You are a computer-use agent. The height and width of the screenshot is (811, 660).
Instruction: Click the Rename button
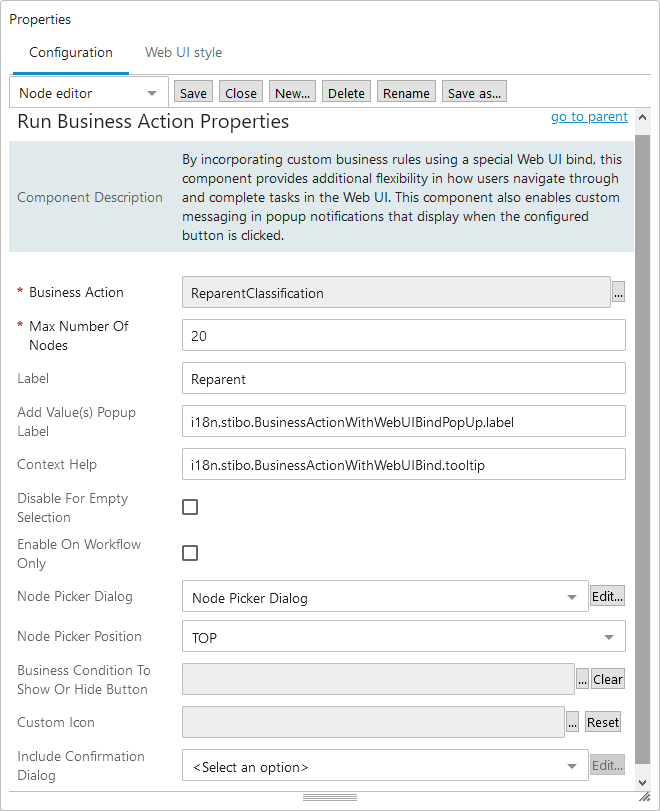click(406, 91)
